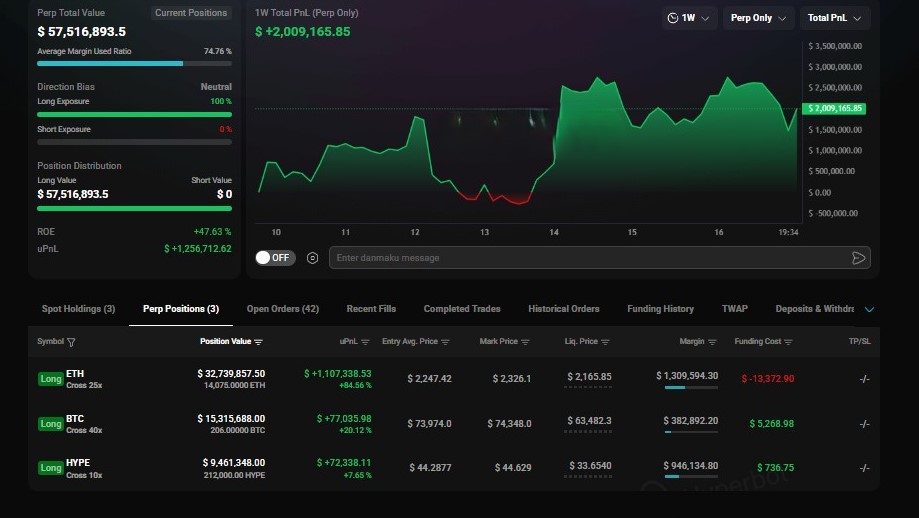Open danmaku settings icon beside OFF switch

tap(312, 258)
